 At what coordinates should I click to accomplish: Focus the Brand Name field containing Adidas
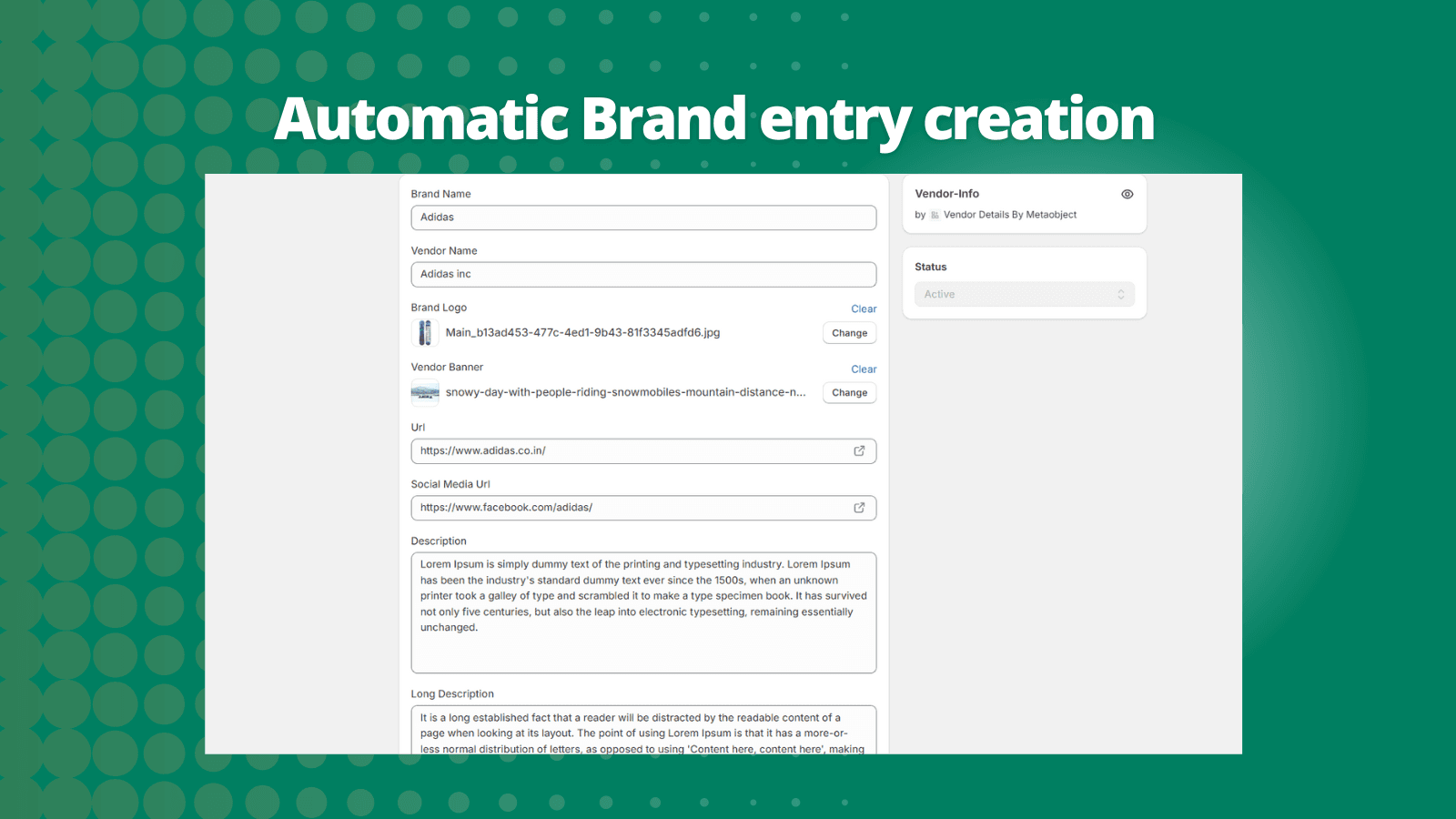coord(642,217)
